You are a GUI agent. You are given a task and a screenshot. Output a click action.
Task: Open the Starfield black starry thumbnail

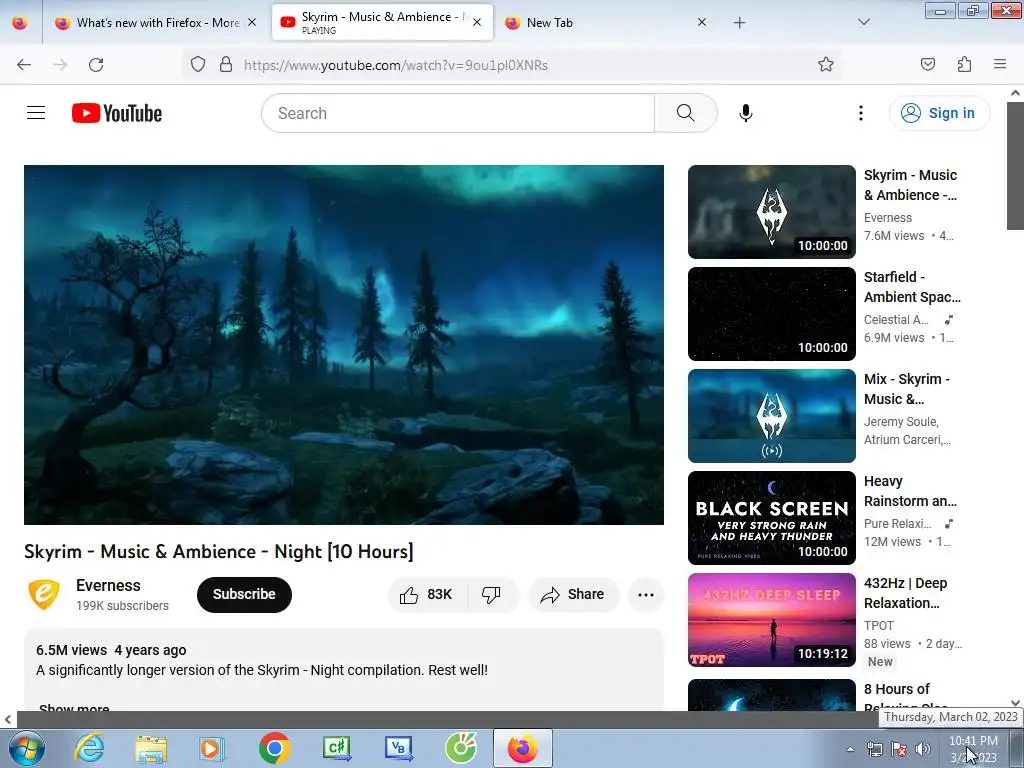(771, 313)
